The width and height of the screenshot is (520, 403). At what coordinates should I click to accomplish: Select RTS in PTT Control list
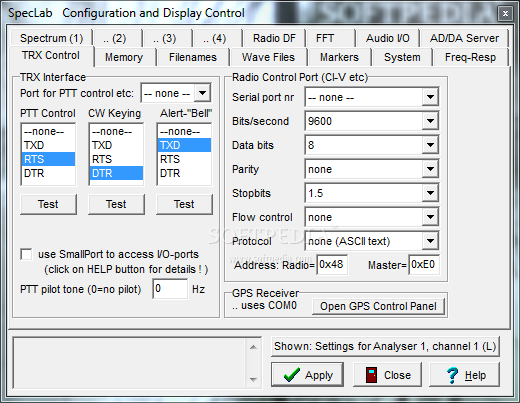pyautogui.click(x=49, y=159)
